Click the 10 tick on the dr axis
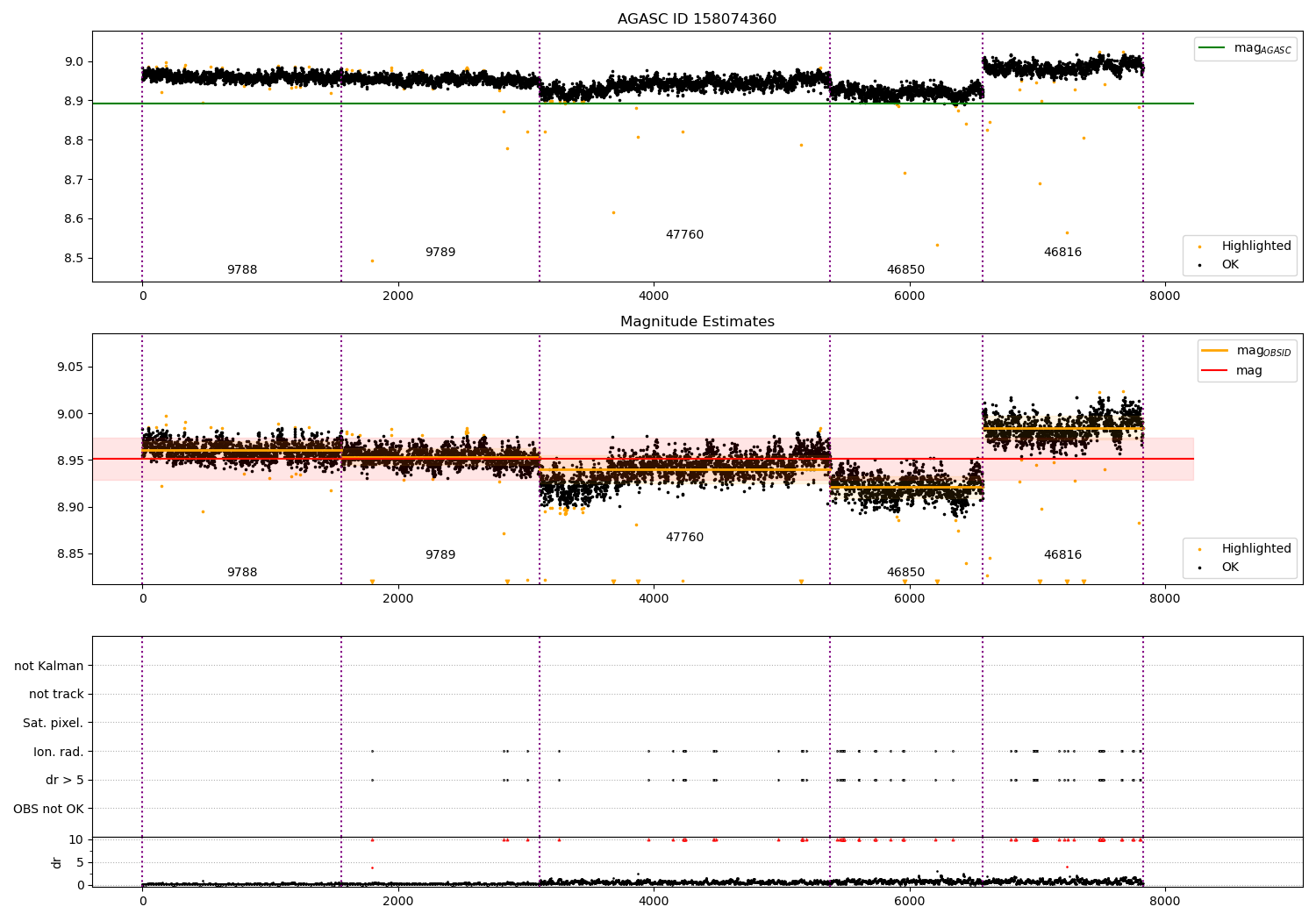1316x921 pixels. pos(76,840)
